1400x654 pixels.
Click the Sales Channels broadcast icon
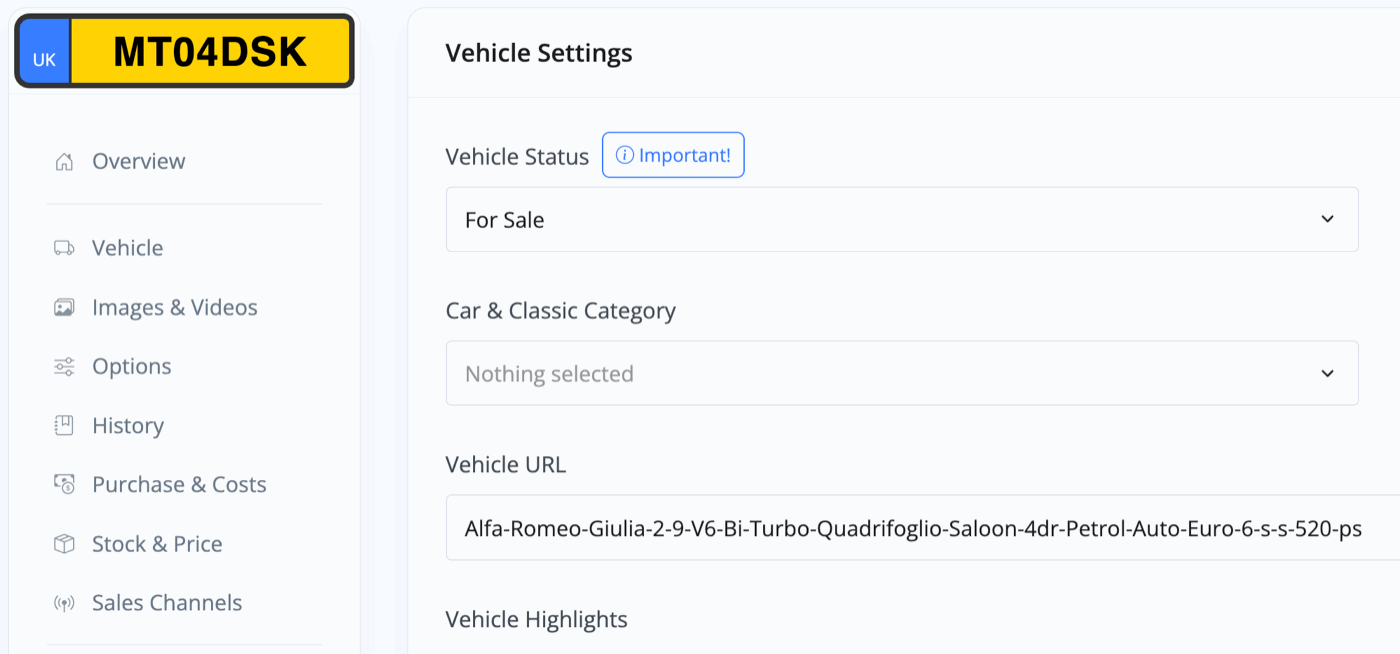click(64, 603)
